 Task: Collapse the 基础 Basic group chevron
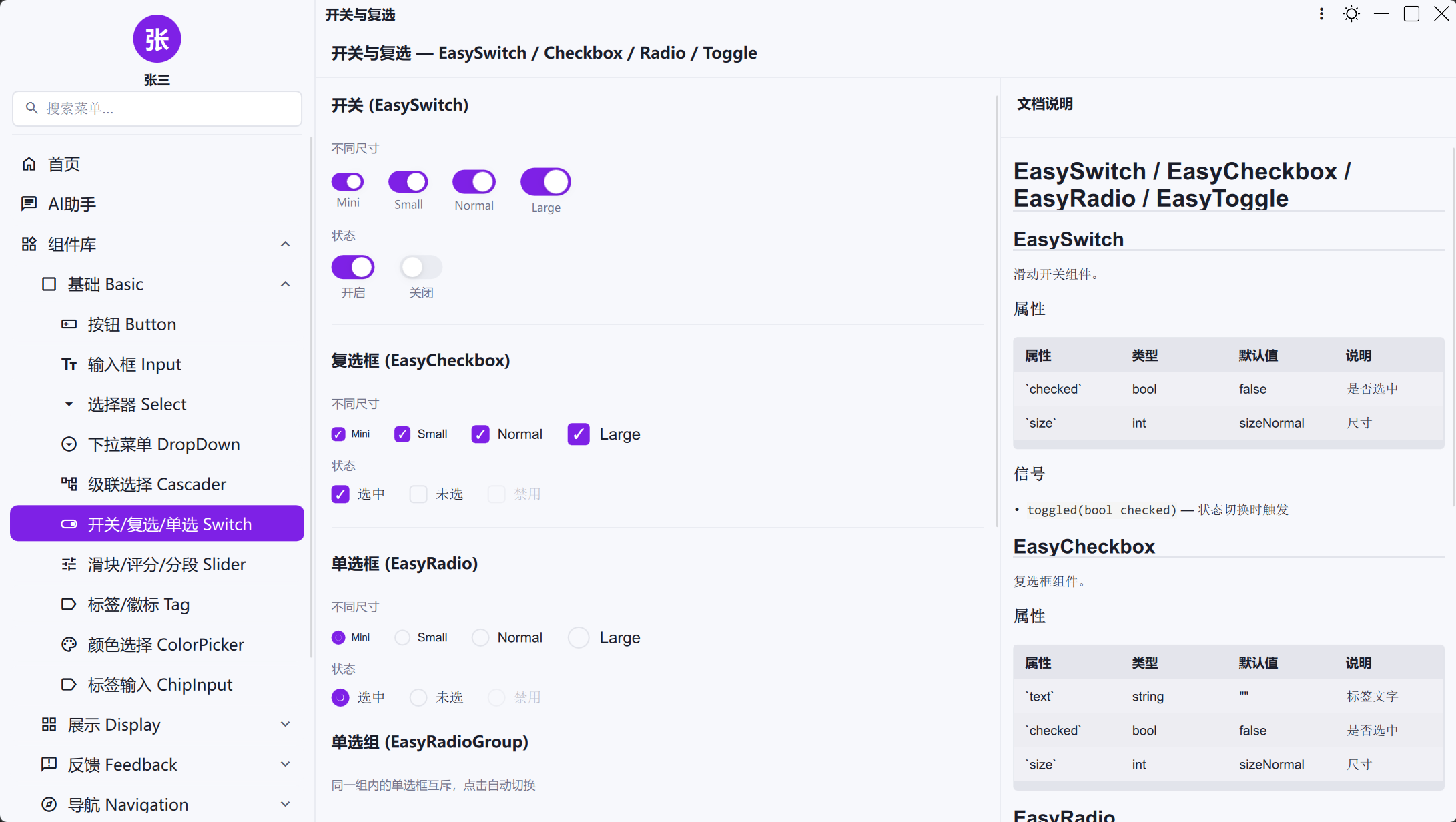coord(285,284)
